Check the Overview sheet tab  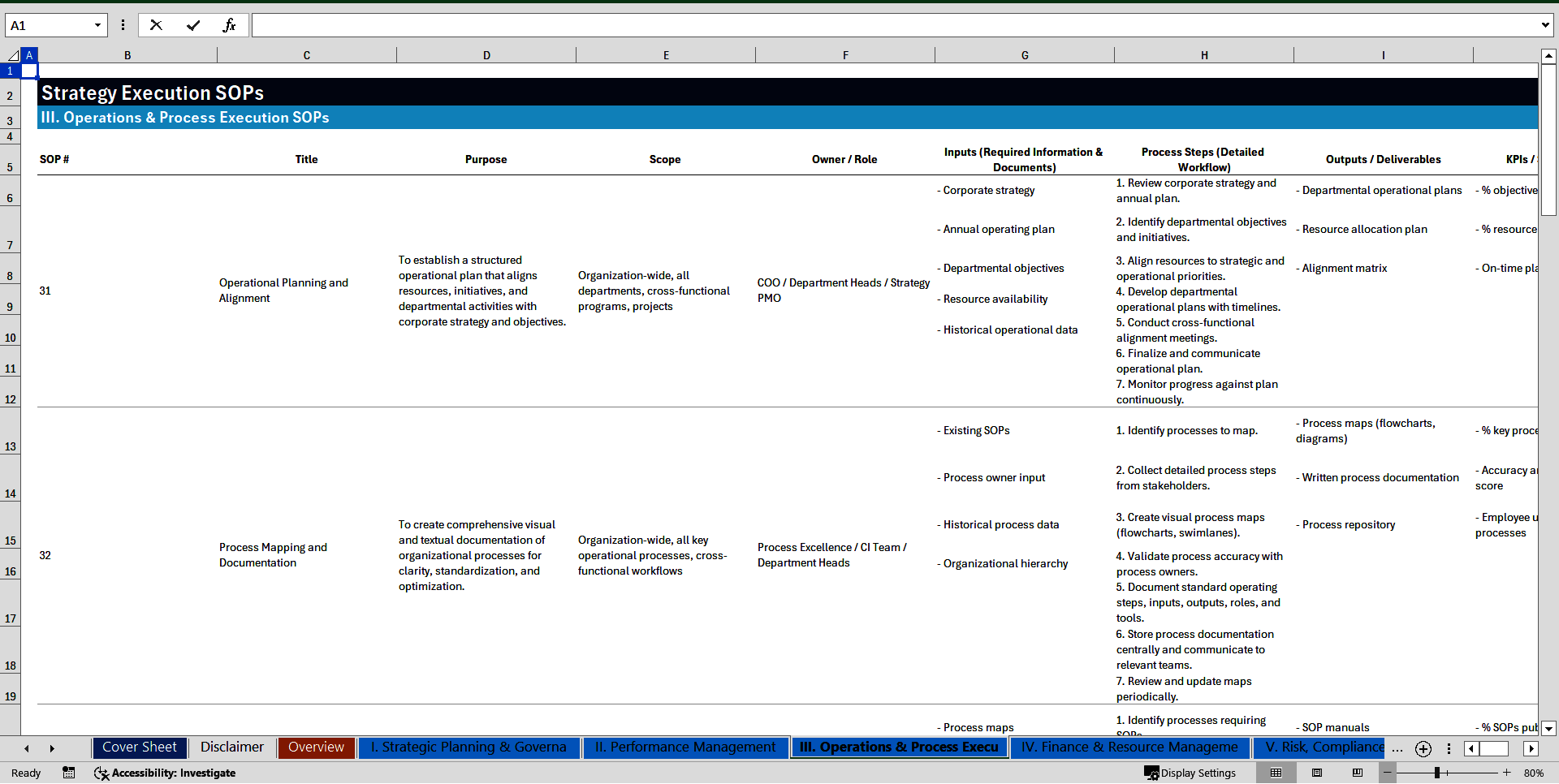316,747
